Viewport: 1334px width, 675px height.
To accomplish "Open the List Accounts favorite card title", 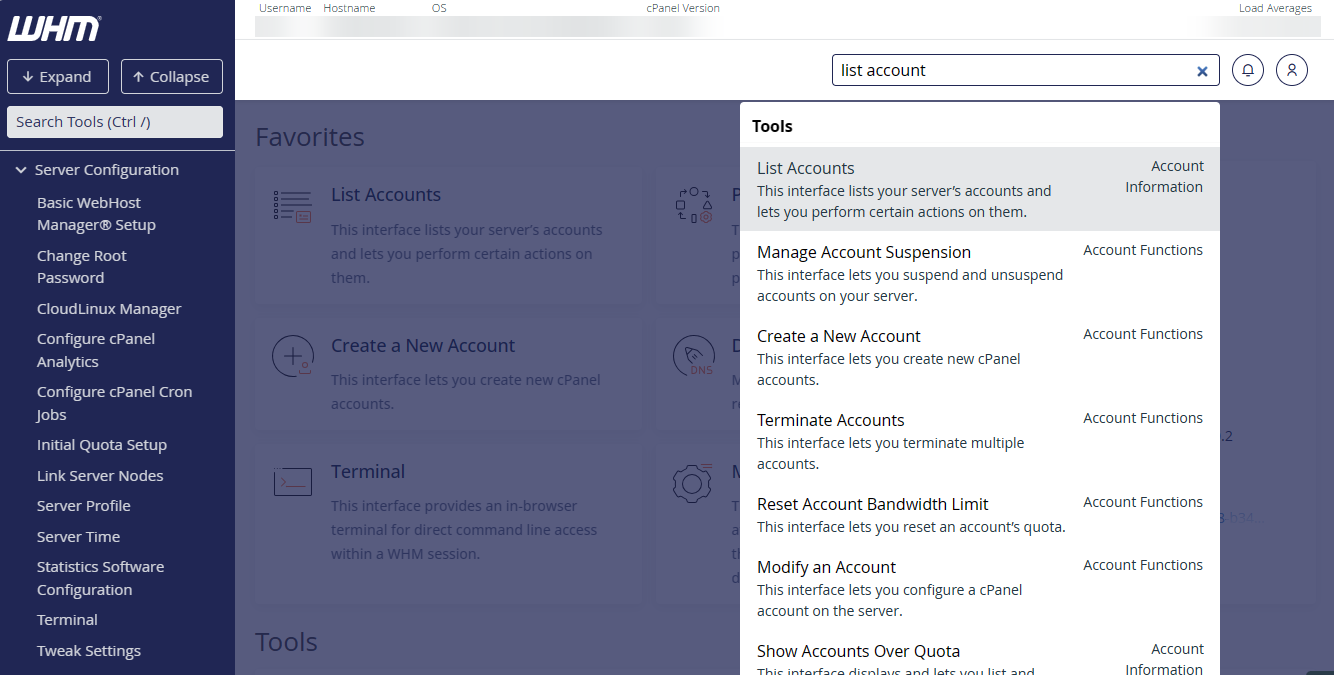I will coord(386,195).
